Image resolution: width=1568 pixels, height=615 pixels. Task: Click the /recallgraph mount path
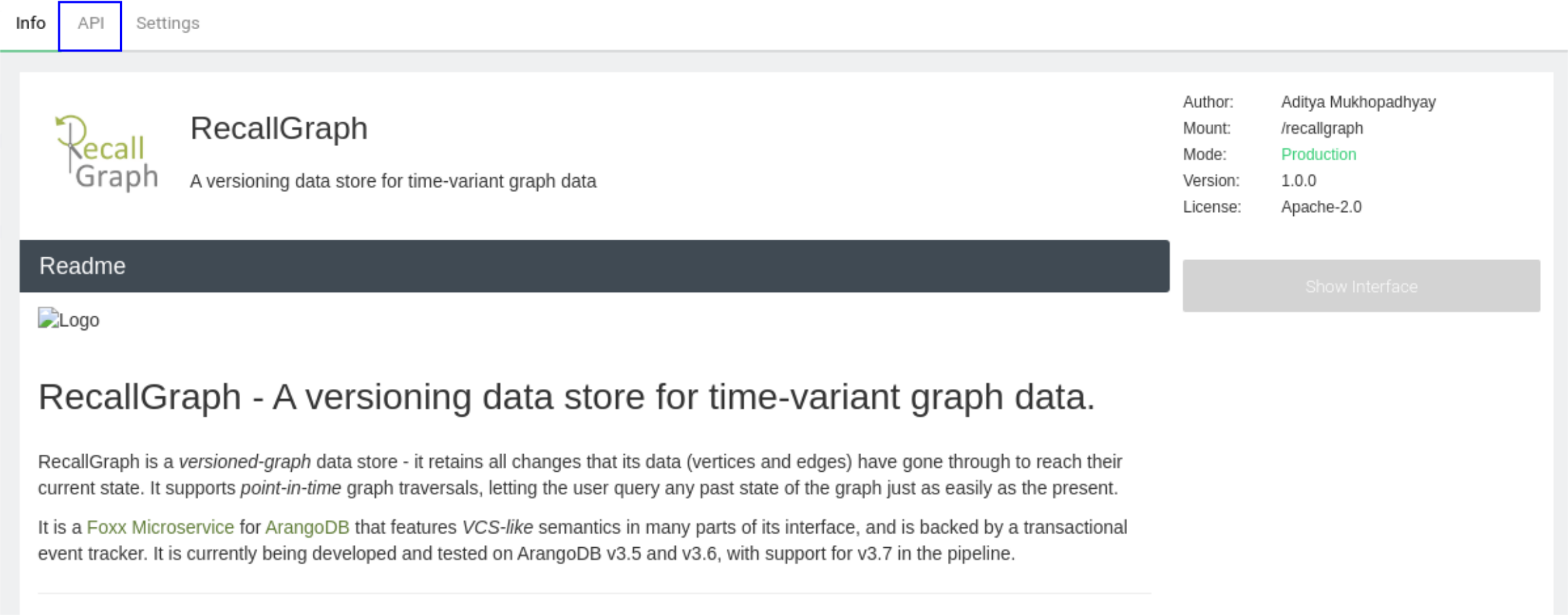(x=1322, y=128)
